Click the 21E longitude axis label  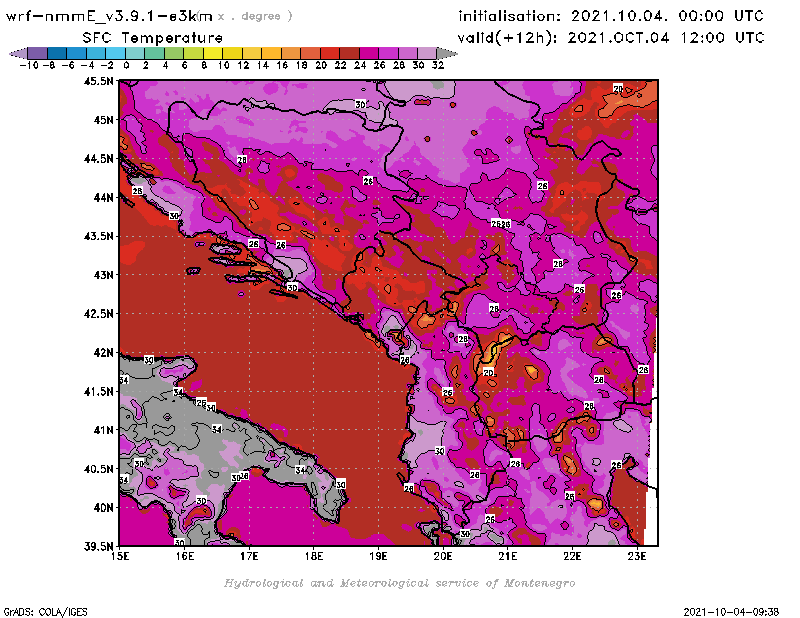508,556
